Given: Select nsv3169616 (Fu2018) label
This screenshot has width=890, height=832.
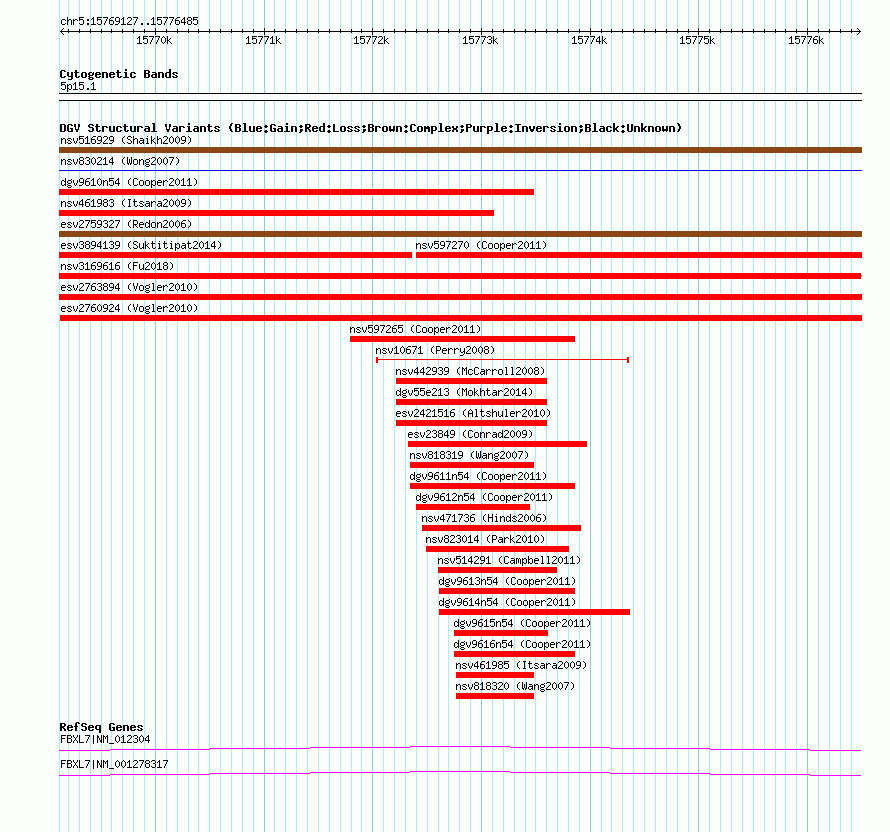Looking at the screenshot, I should pyautogui.click(x=117, y=266).
